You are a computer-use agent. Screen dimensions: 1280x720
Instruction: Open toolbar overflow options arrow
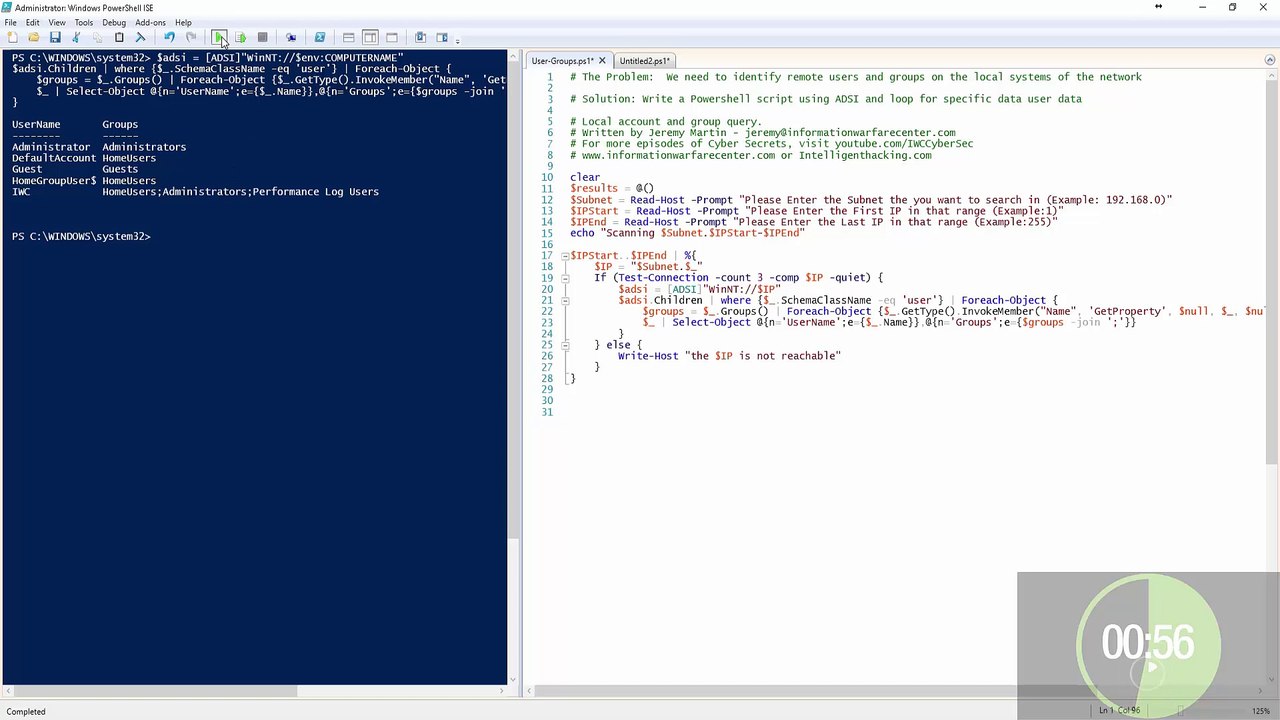tap(458, 40)
